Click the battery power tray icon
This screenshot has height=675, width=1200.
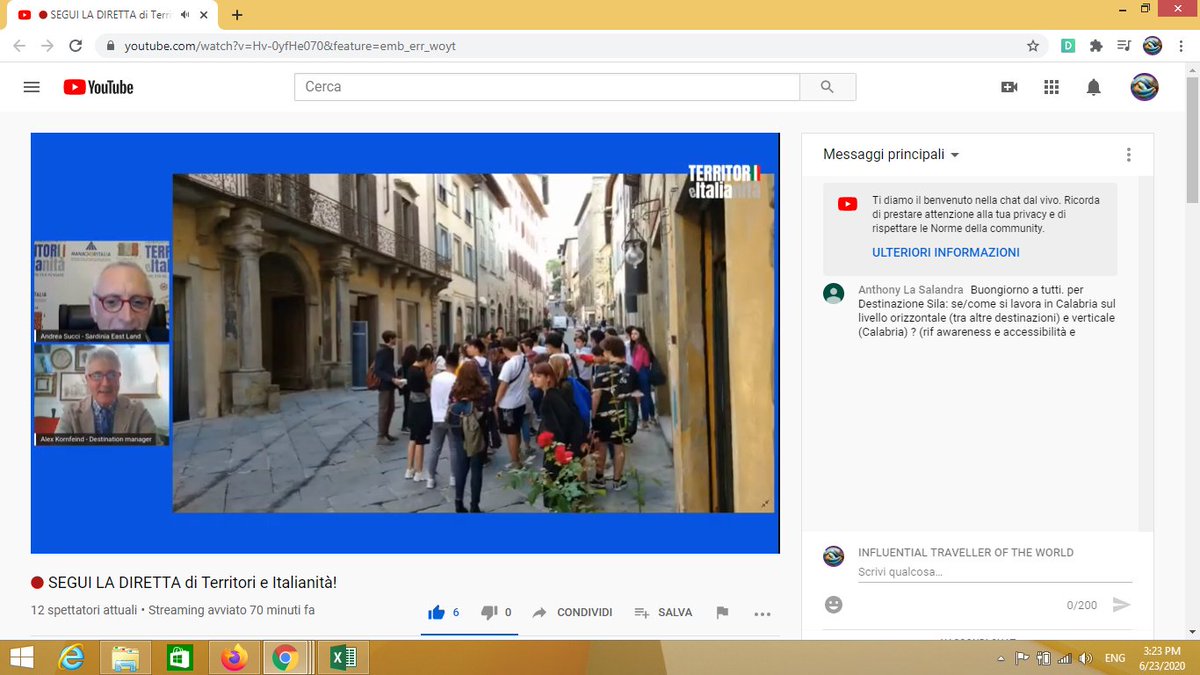coord(1044,658)
